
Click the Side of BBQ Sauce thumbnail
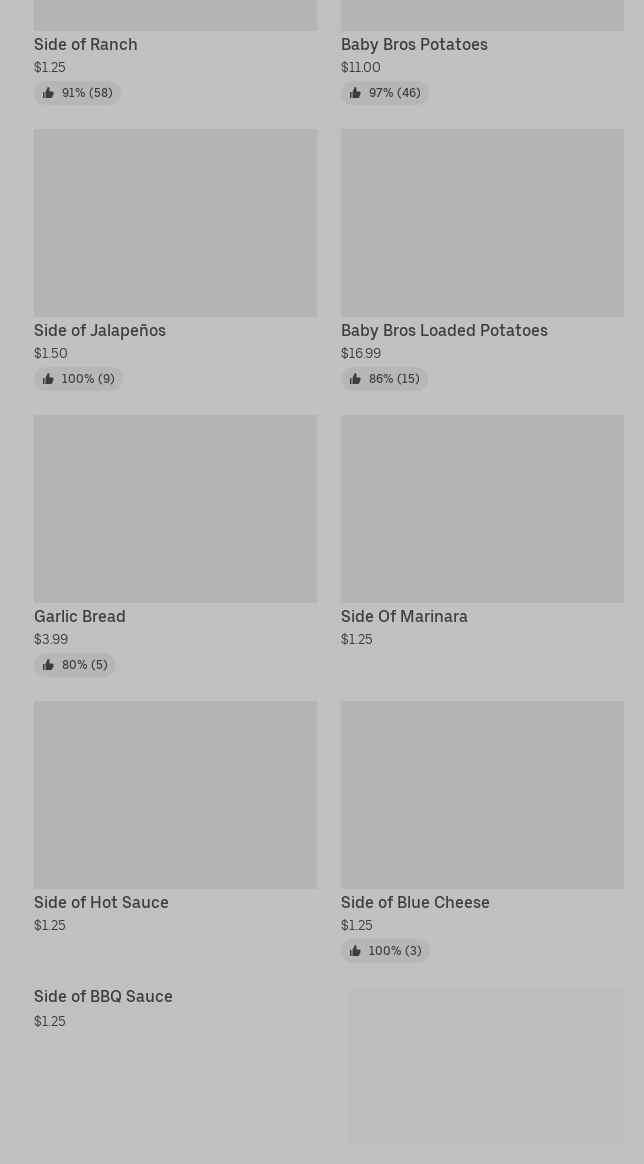click(485, 1066)
